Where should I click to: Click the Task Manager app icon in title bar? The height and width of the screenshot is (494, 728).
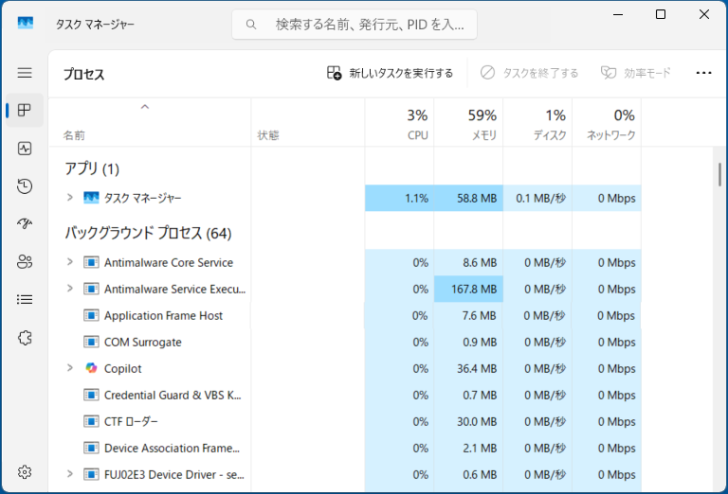(x=26, y=23)
